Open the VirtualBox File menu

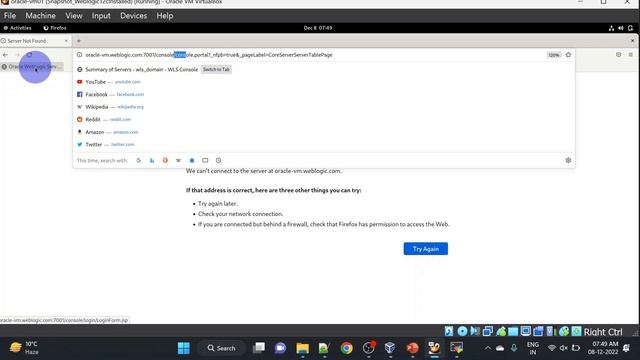10,16
